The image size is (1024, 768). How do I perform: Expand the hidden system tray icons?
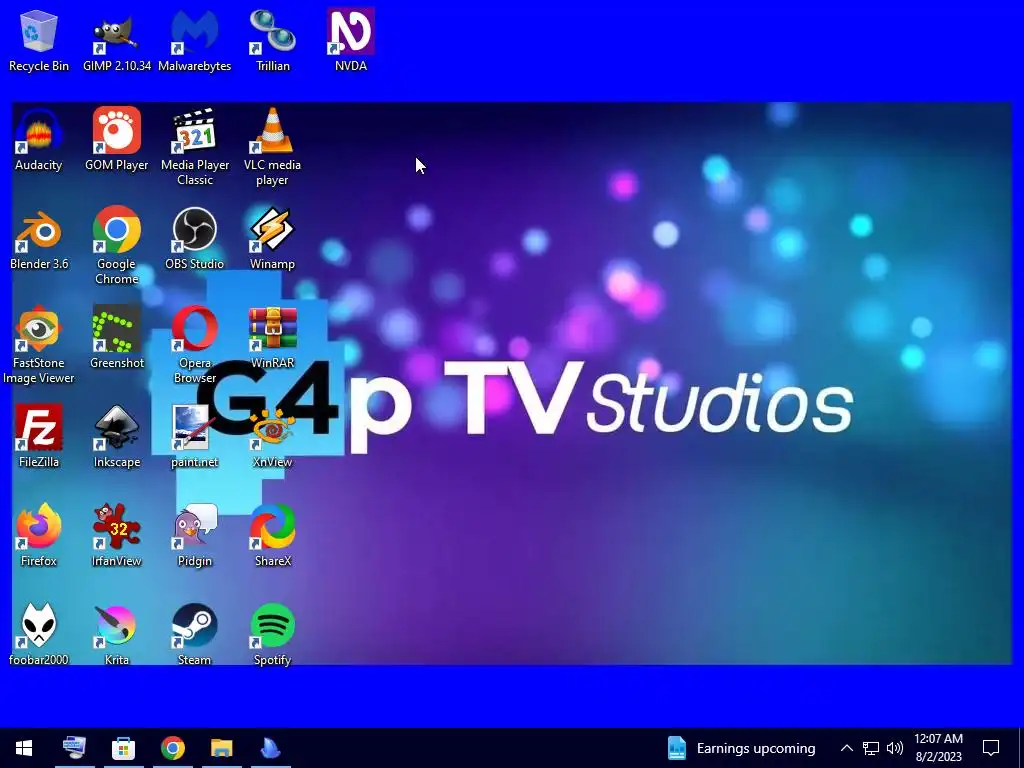point(846,748)
